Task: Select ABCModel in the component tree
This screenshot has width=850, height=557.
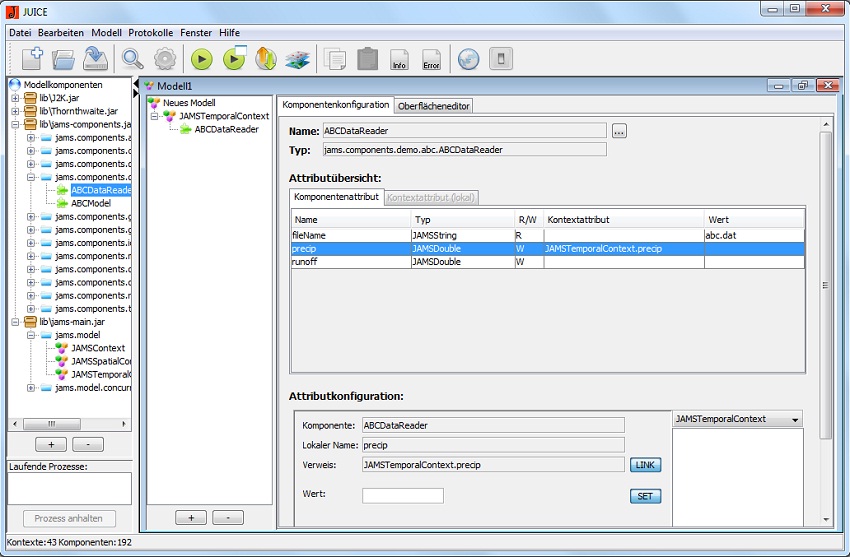Action: point(90,203)
